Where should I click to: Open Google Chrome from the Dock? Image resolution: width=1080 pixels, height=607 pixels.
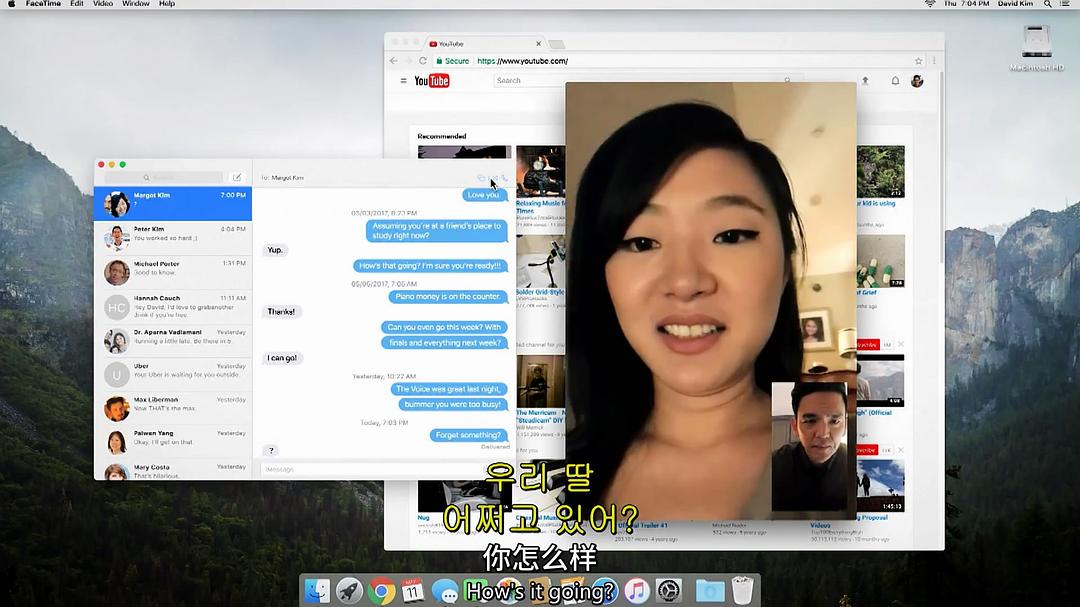pyautogui.click(x=381, y=590)
